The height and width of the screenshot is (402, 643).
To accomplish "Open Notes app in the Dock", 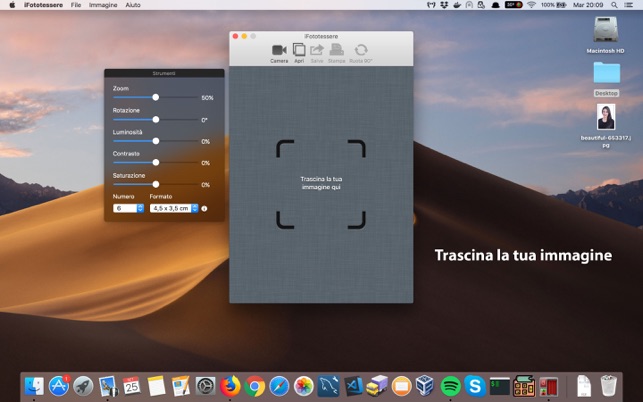I will point(156,386).
